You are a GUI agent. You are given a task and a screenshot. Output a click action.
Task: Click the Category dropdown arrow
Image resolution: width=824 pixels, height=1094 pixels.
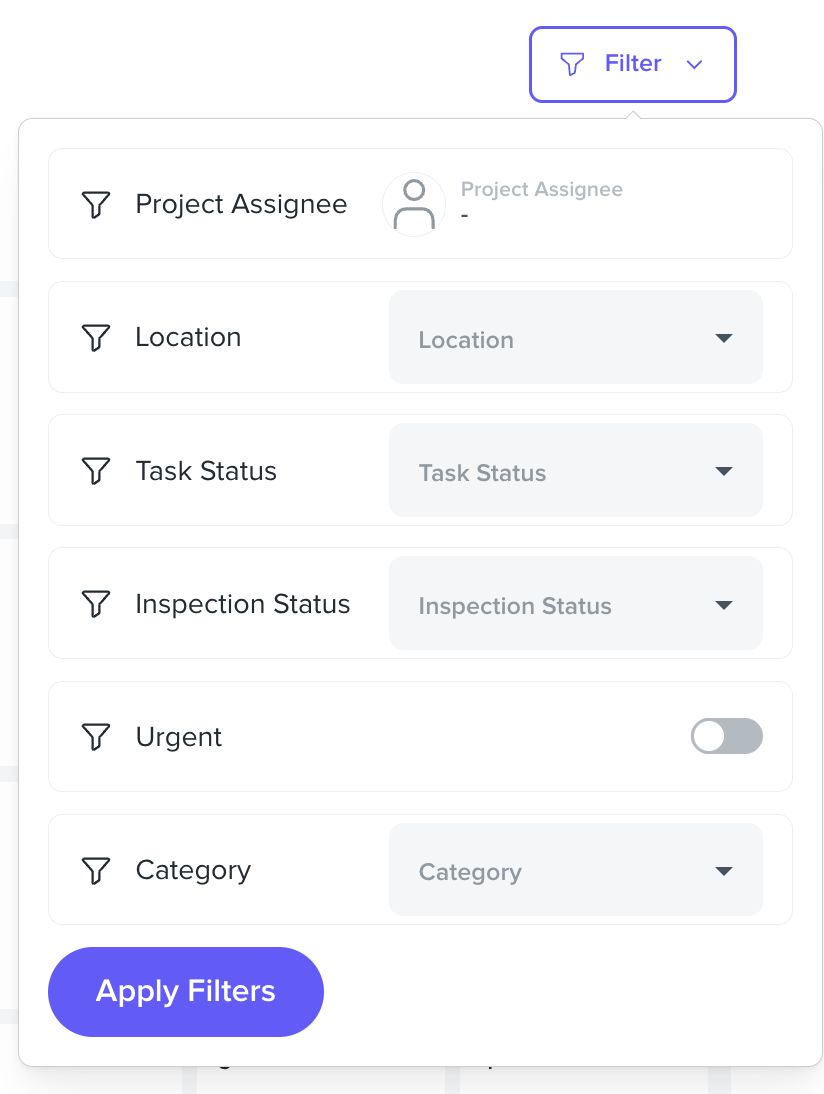724,871
